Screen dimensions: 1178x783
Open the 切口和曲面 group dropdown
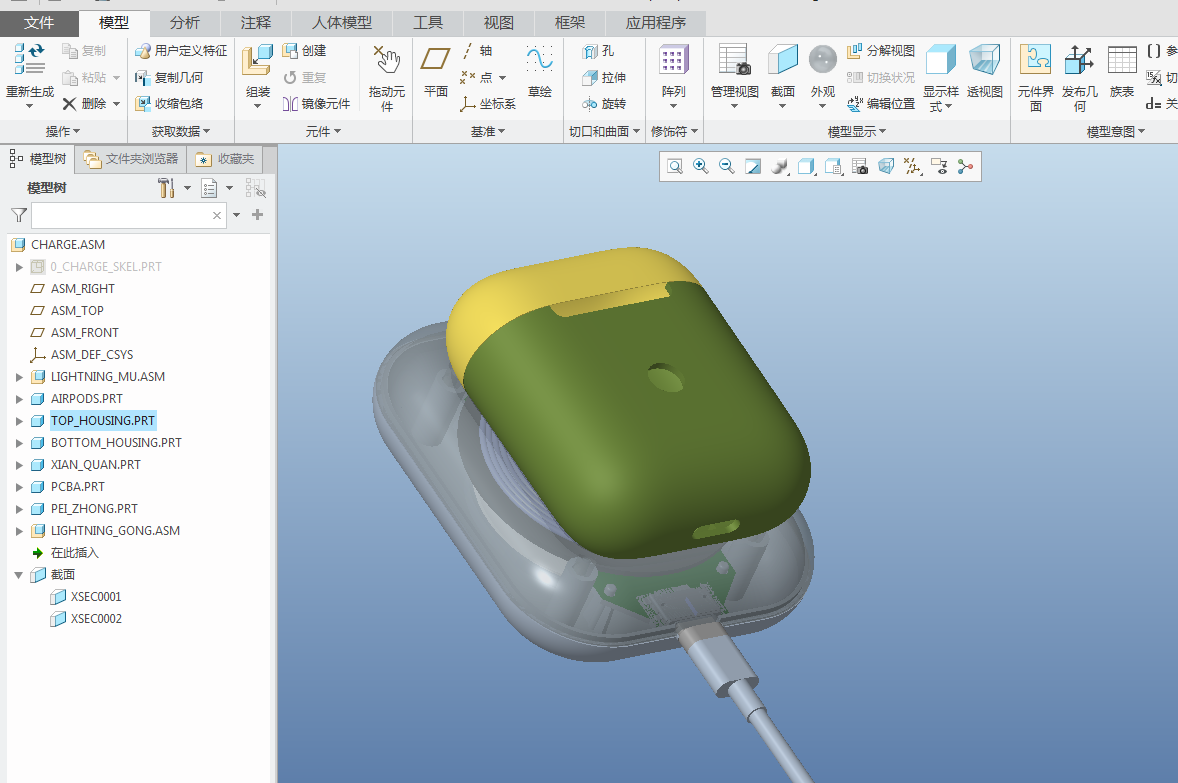(605, 132)
